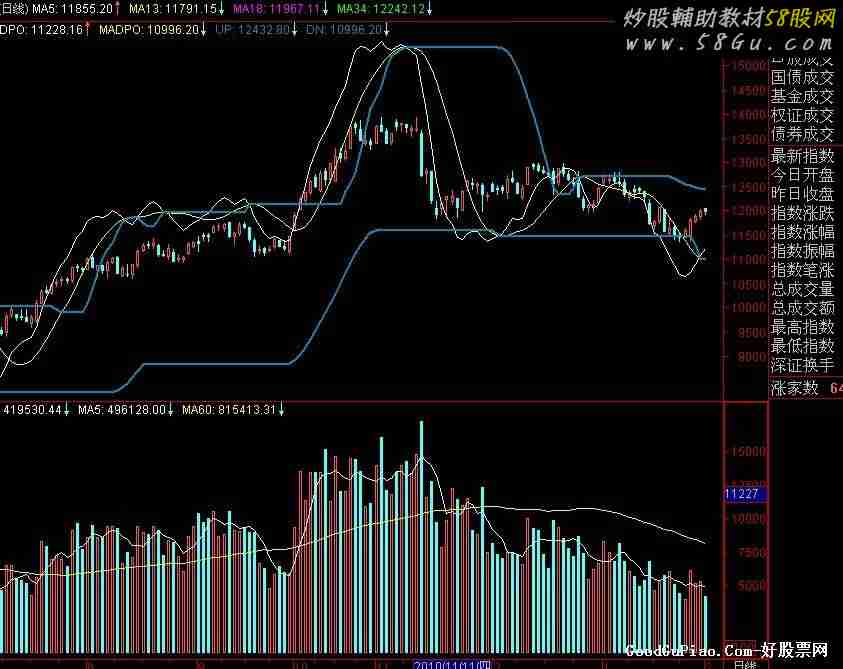Click the 日线 period label bottom right
Viewport: 843px width, 669px height.
click(744, 663)
